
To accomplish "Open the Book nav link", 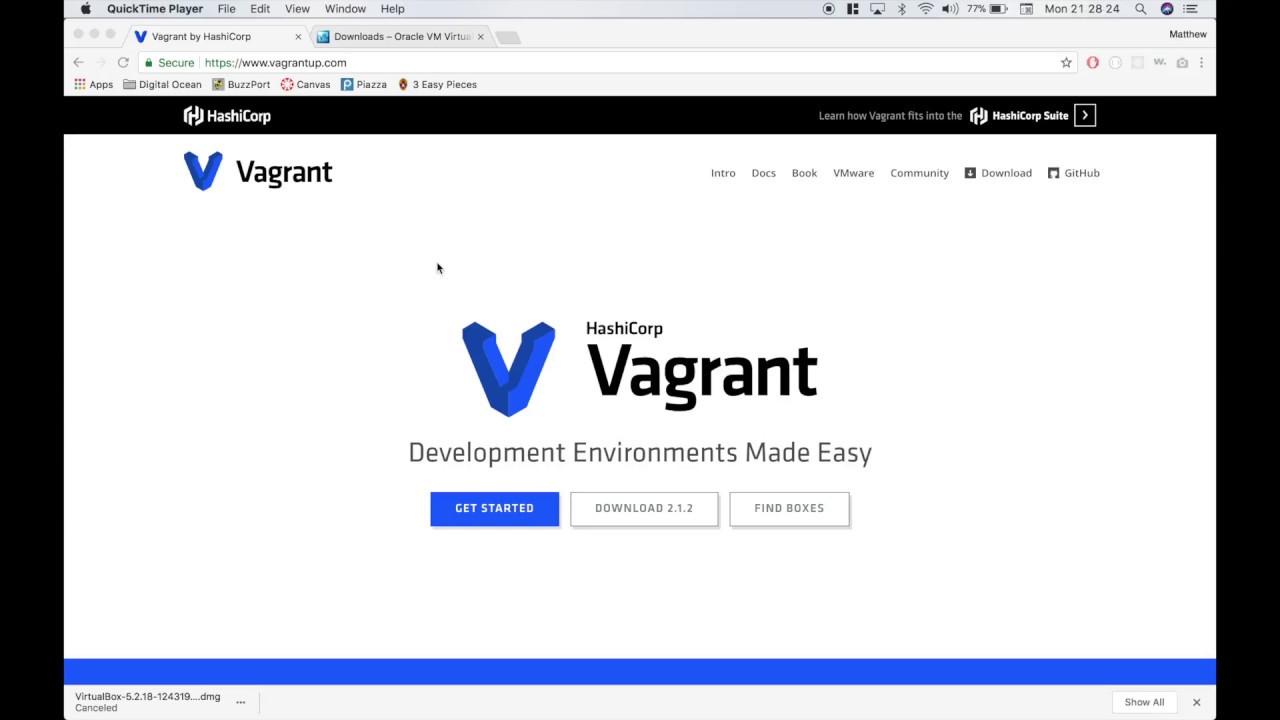I will click(804, 173).
